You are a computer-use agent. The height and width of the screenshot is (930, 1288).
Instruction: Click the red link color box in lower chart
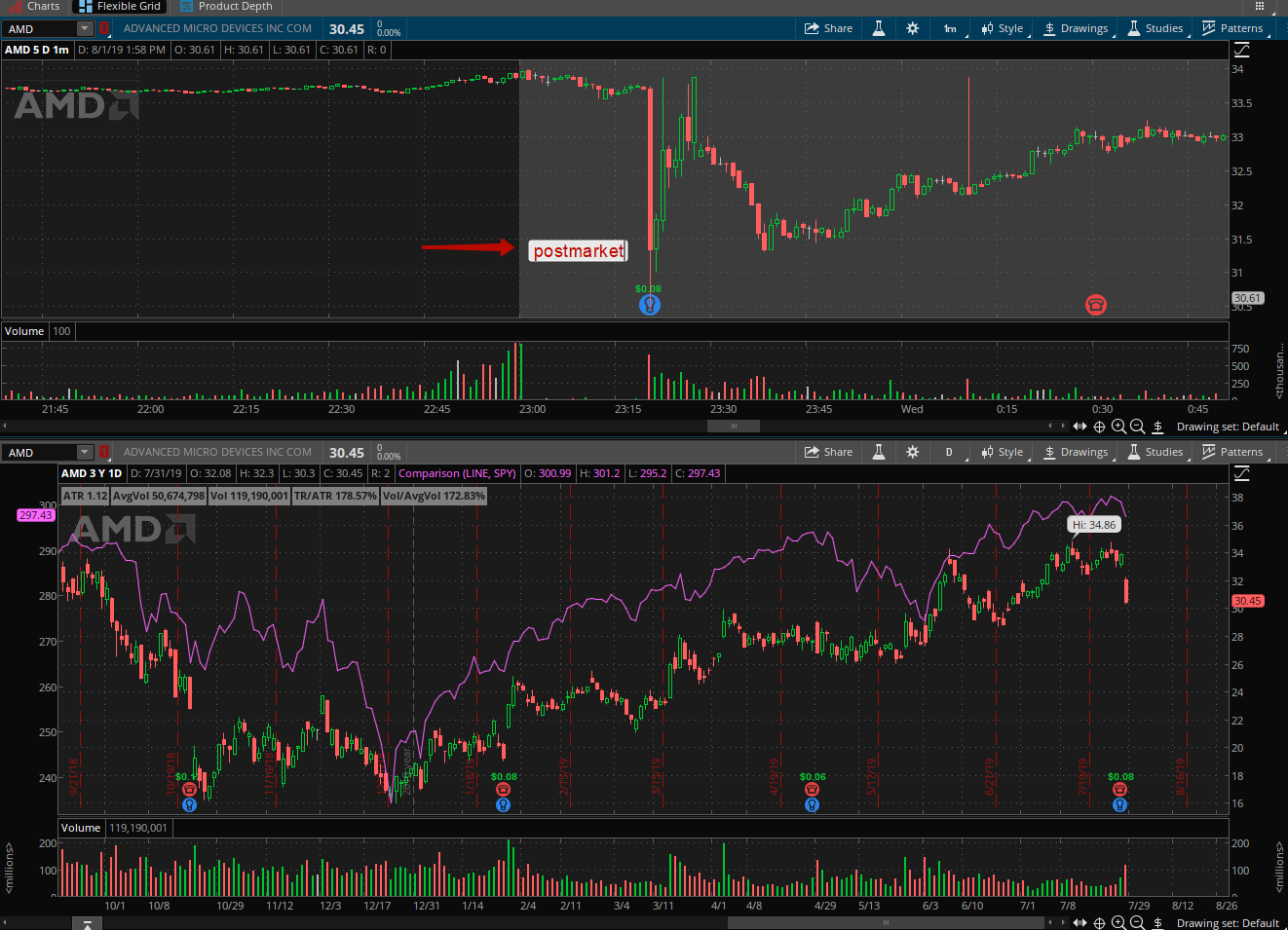103,453
